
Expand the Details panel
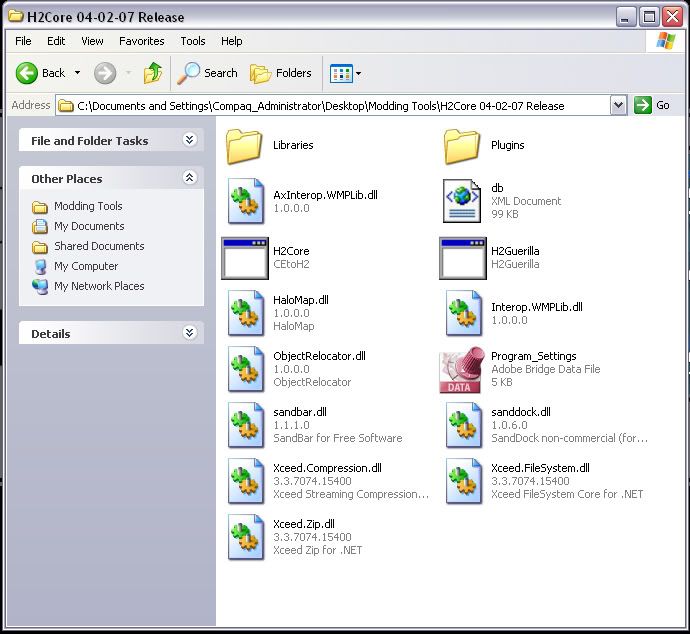[x=189, y=333]
